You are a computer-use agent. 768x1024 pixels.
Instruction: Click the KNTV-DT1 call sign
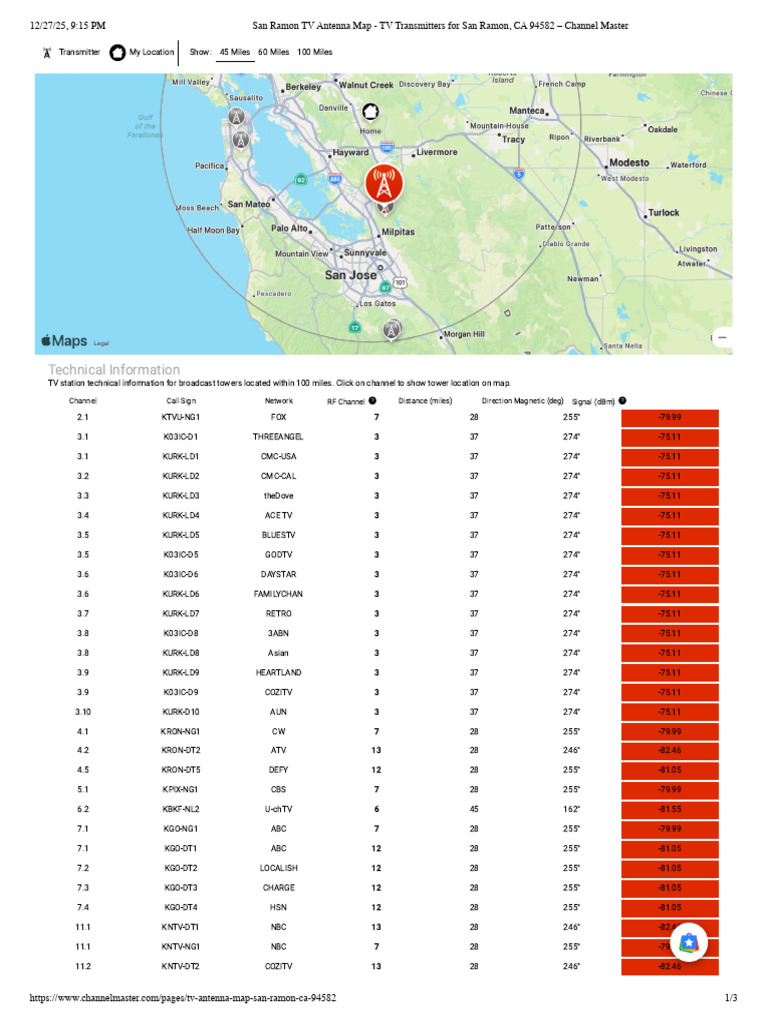tap(181, 927)
